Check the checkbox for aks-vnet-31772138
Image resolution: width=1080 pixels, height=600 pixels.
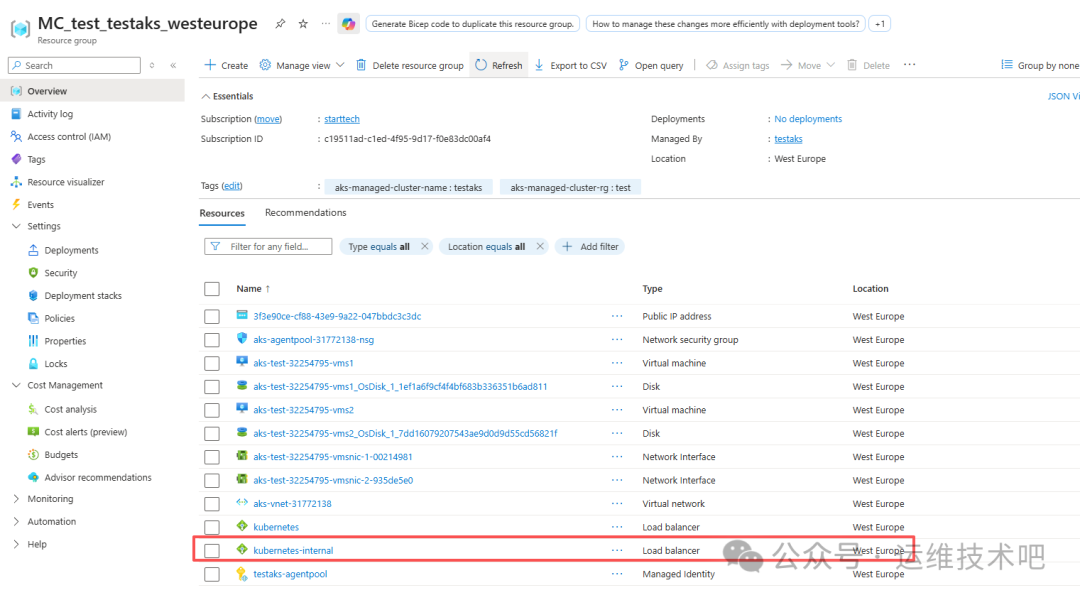coord(212,503)
